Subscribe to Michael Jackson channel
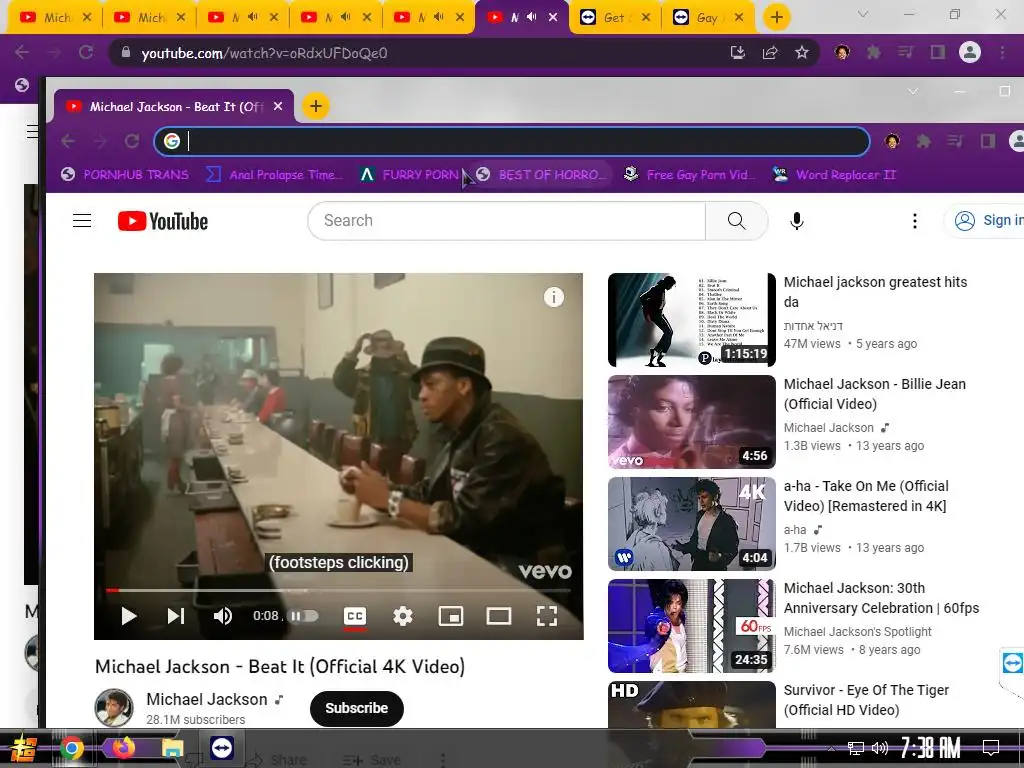The width and height of the screenshot is (1024, 768). 357,708
